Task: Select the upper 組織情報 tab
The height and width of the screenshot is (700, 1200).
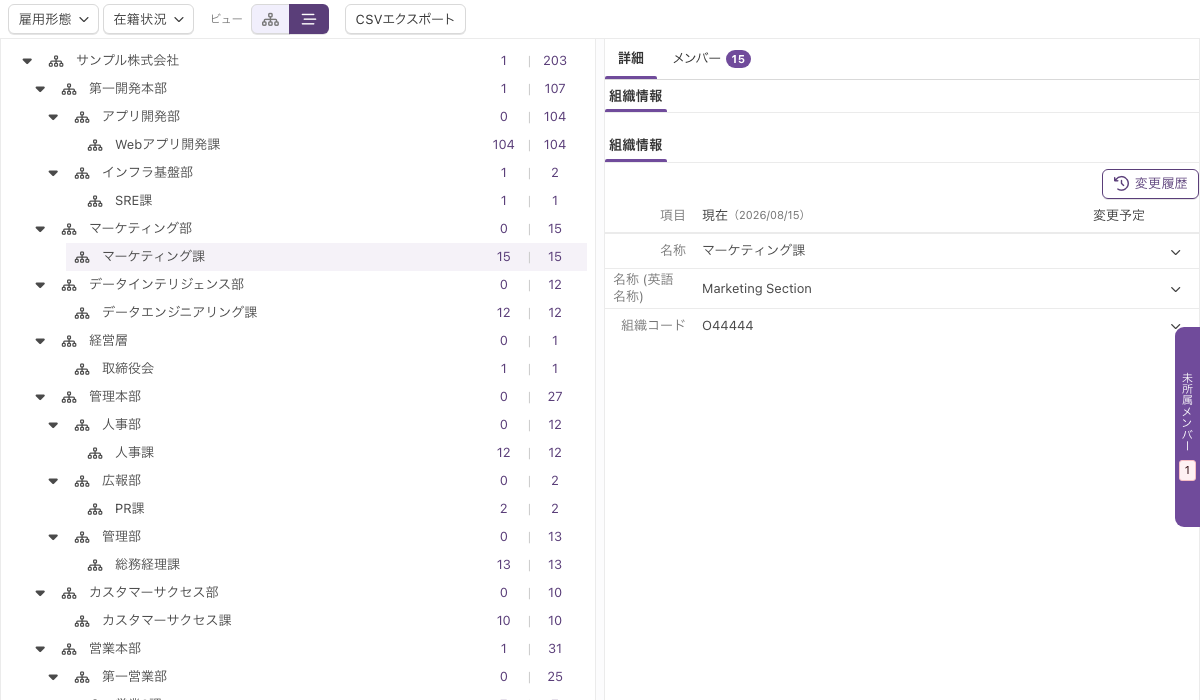Action: click(x=636, y=97)
